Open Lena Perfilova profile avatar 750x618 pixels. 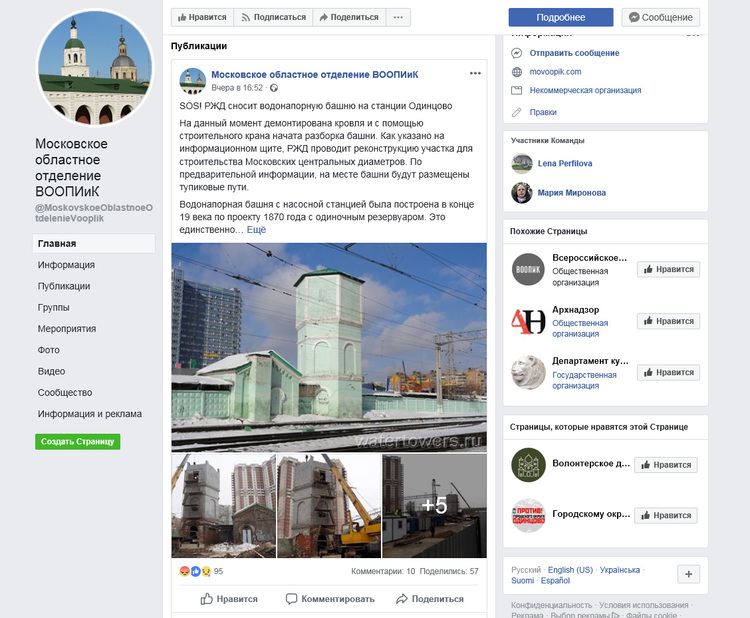(x=522, y=164)
